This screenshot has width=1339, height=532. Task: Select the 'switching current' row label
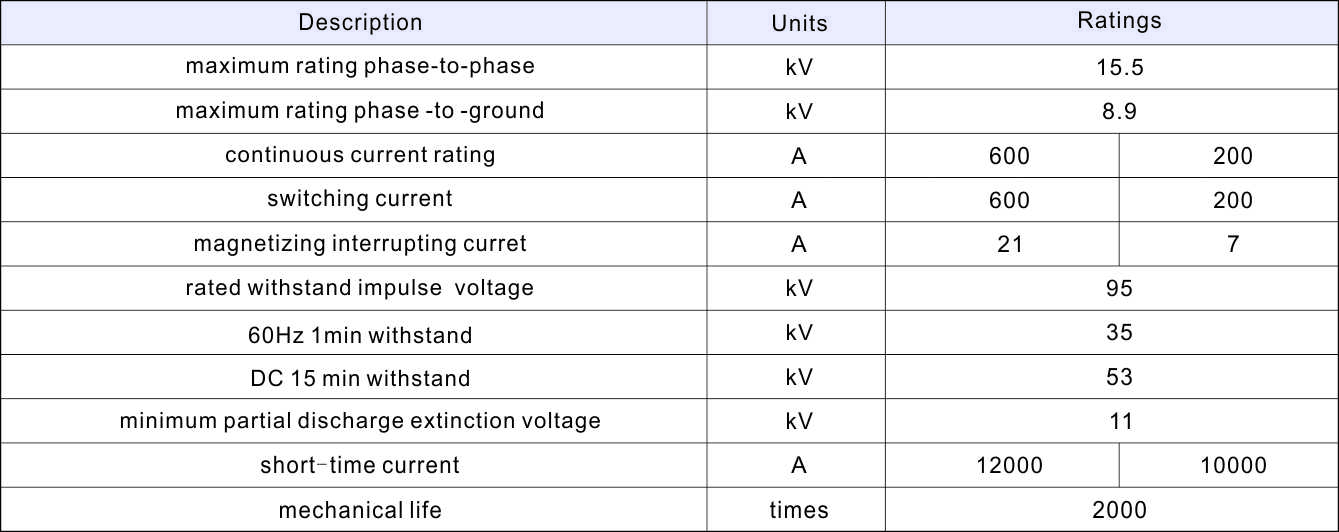point(360,199)
